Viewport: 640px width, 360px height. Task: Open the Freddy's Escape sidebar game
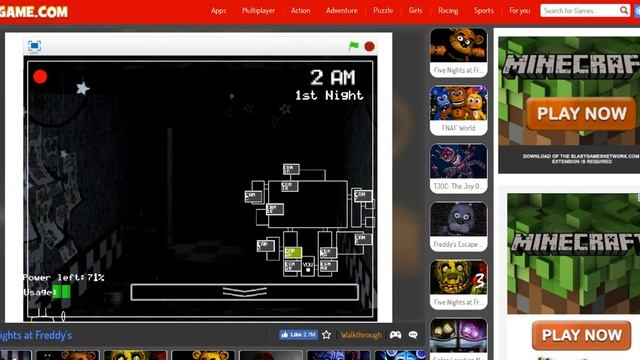point(458,226)
